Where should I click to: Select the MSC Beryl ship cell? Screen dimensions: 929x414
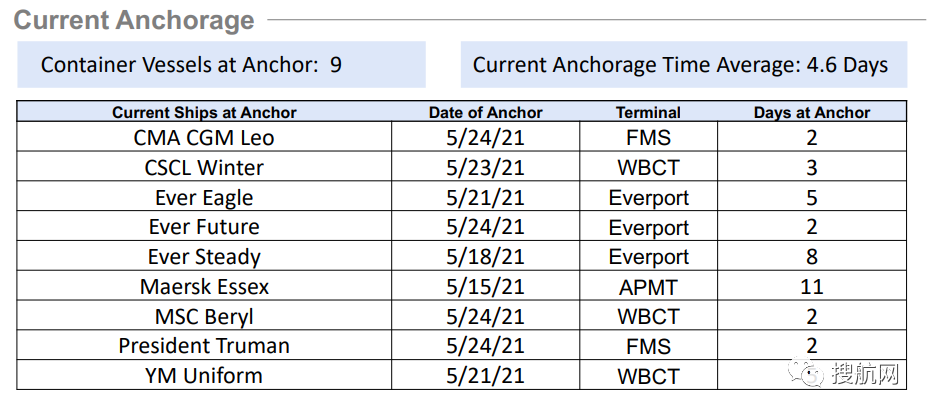204,317
